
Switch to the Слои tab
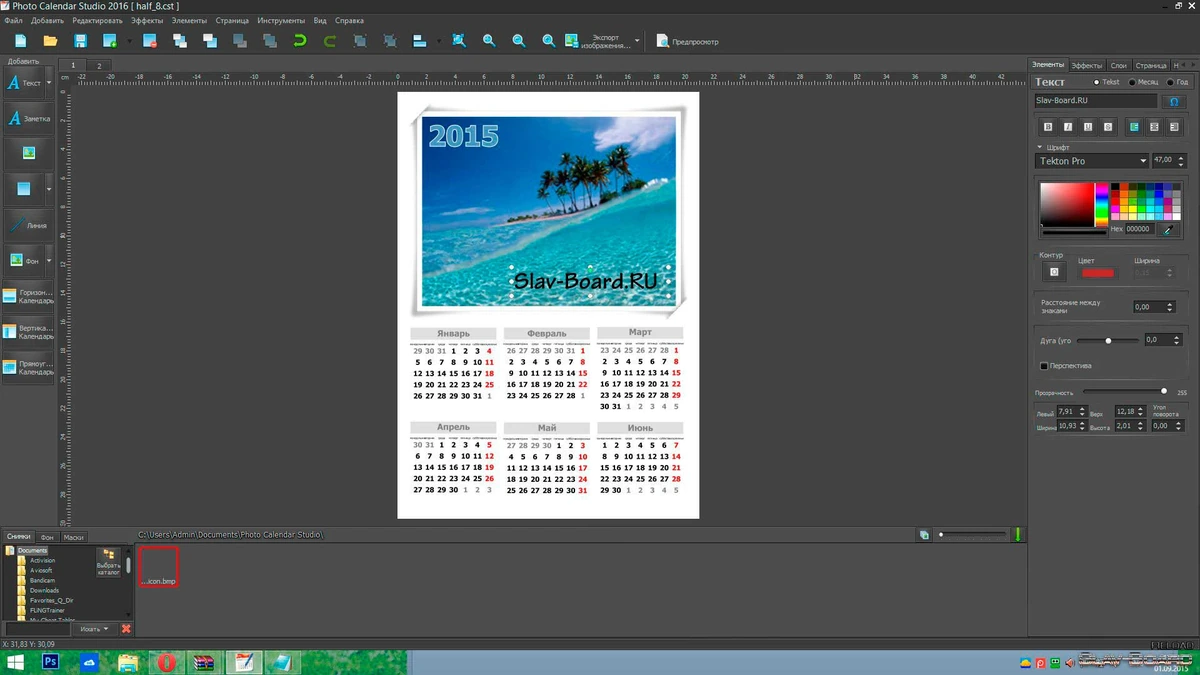click(1119, 65)
